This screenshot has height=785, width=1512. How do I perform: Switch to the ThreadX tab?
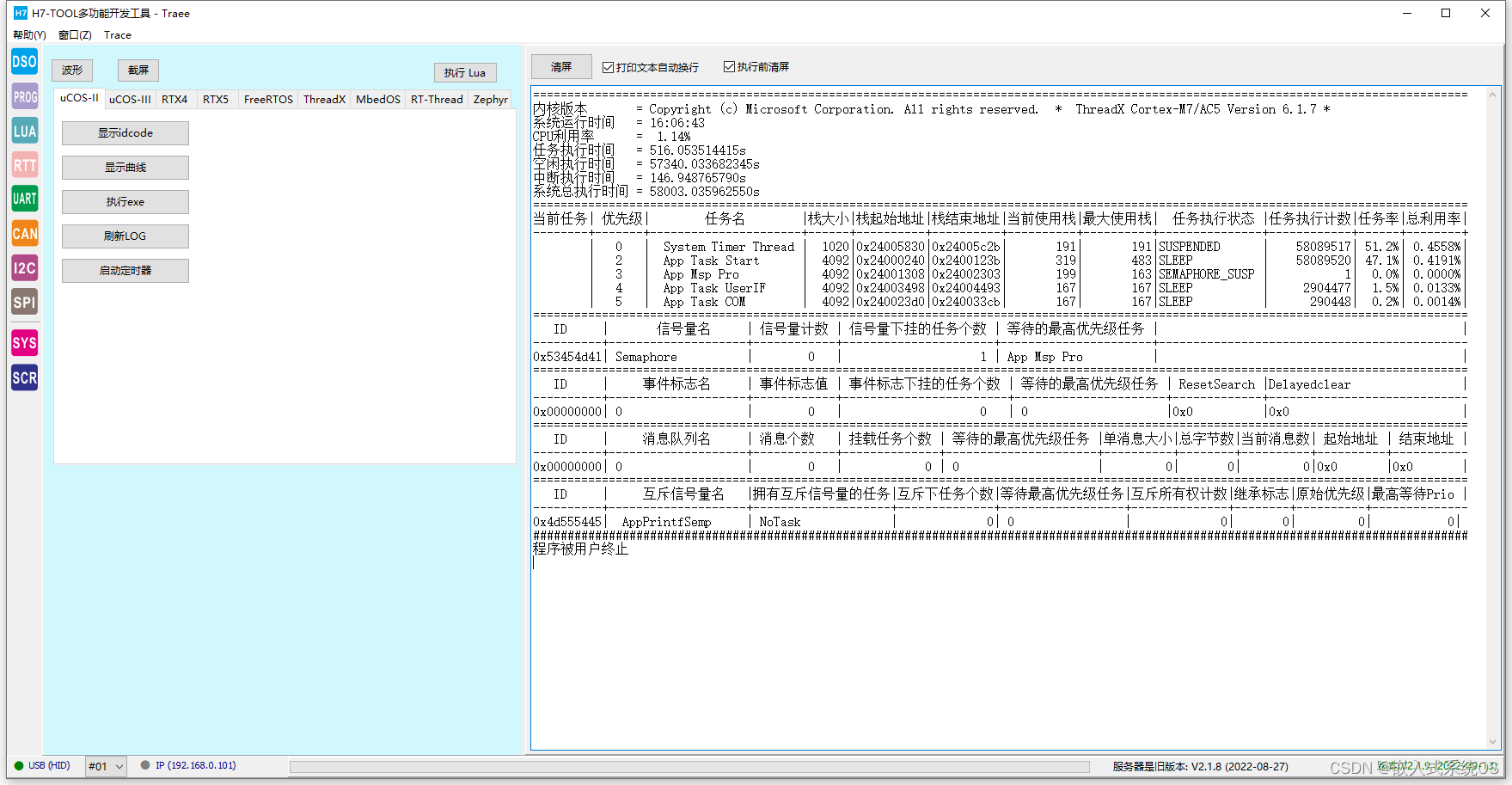(x=324, y=99)
